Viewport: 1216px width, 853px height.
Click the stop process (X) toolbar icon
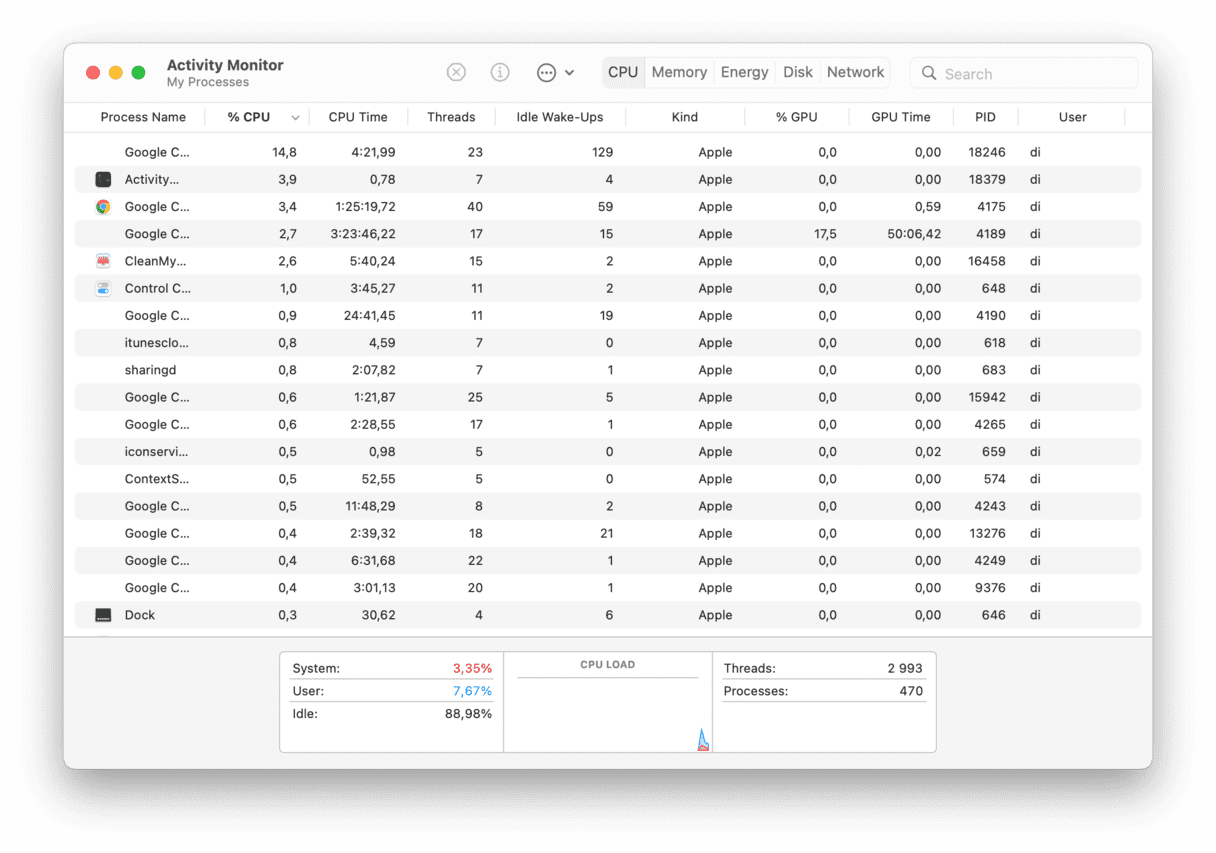click(x=456, y=72)
